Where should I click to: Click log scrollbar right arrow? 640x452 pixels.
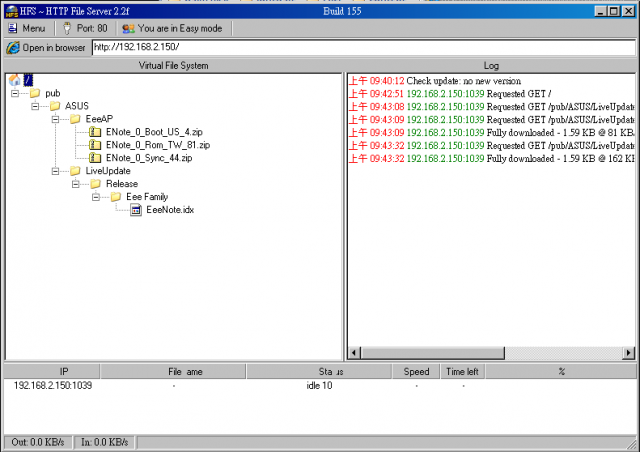point(629,353)
